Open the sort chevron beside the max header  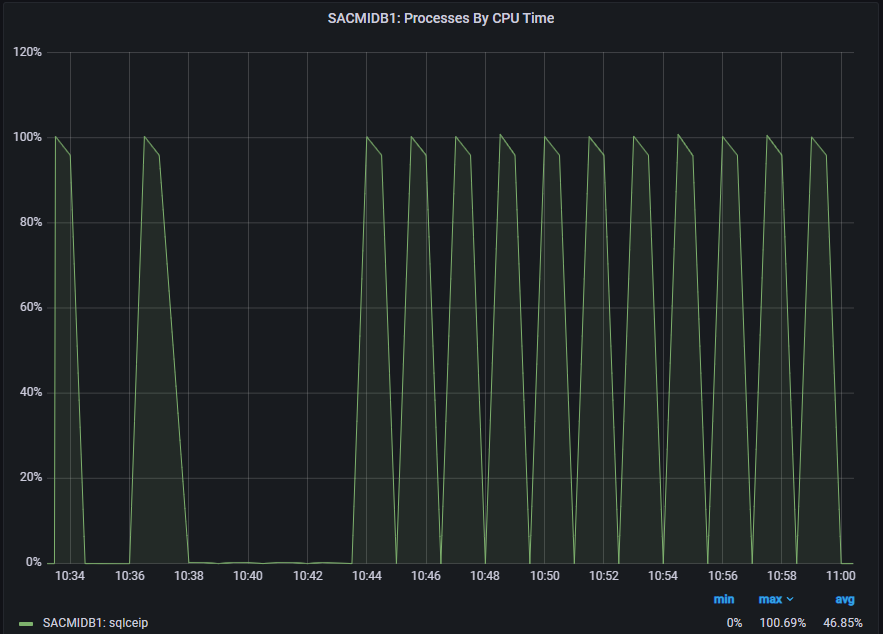[x=790, y=598]
